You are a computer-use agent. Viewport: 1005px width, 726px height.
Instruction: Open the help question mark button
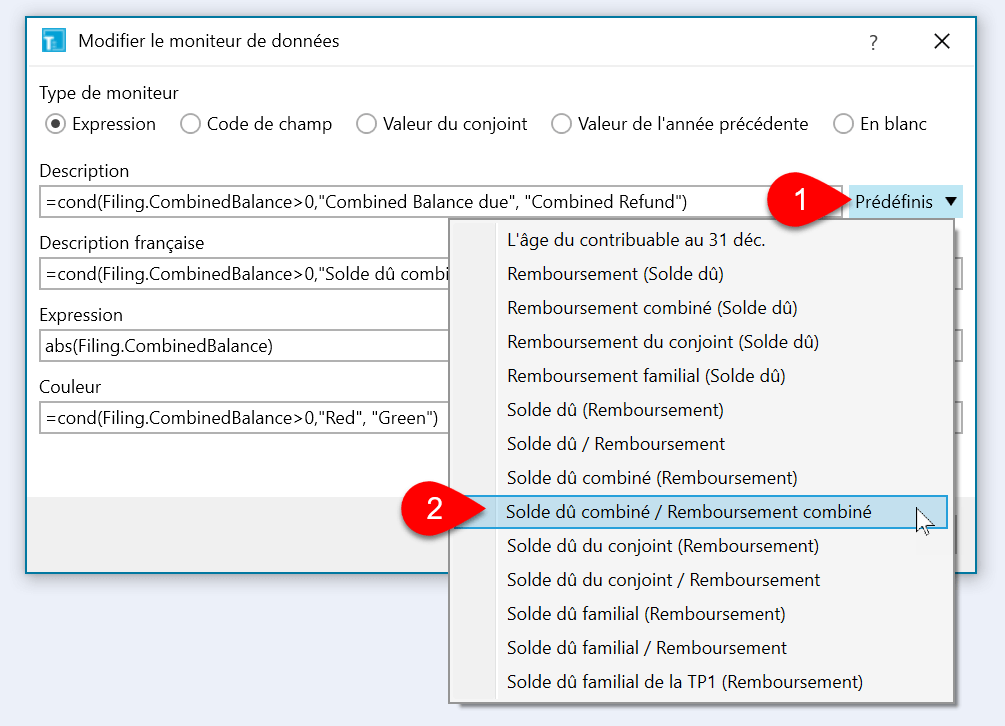(x=873, y=42)
